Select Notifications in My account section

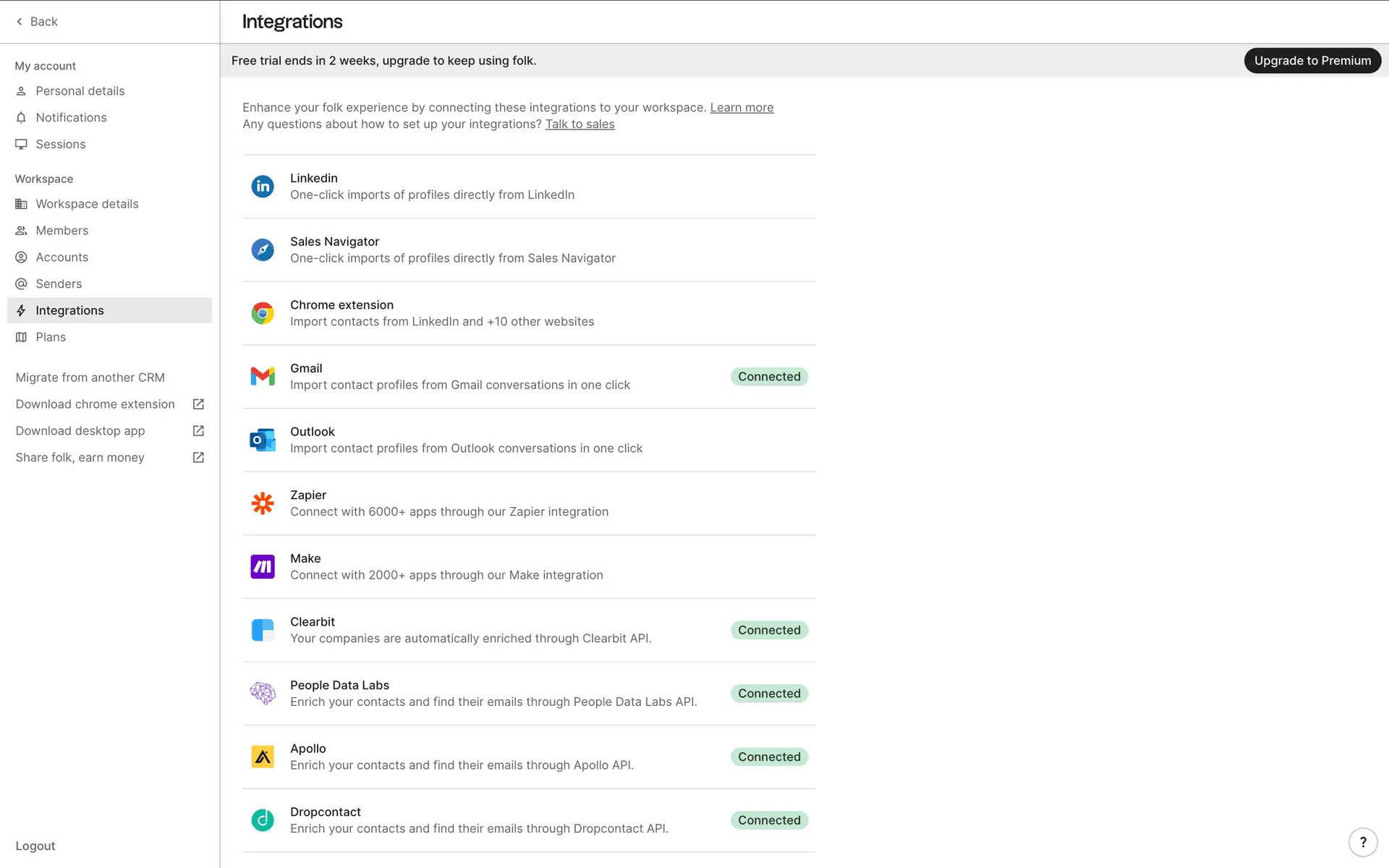(71, 118)
